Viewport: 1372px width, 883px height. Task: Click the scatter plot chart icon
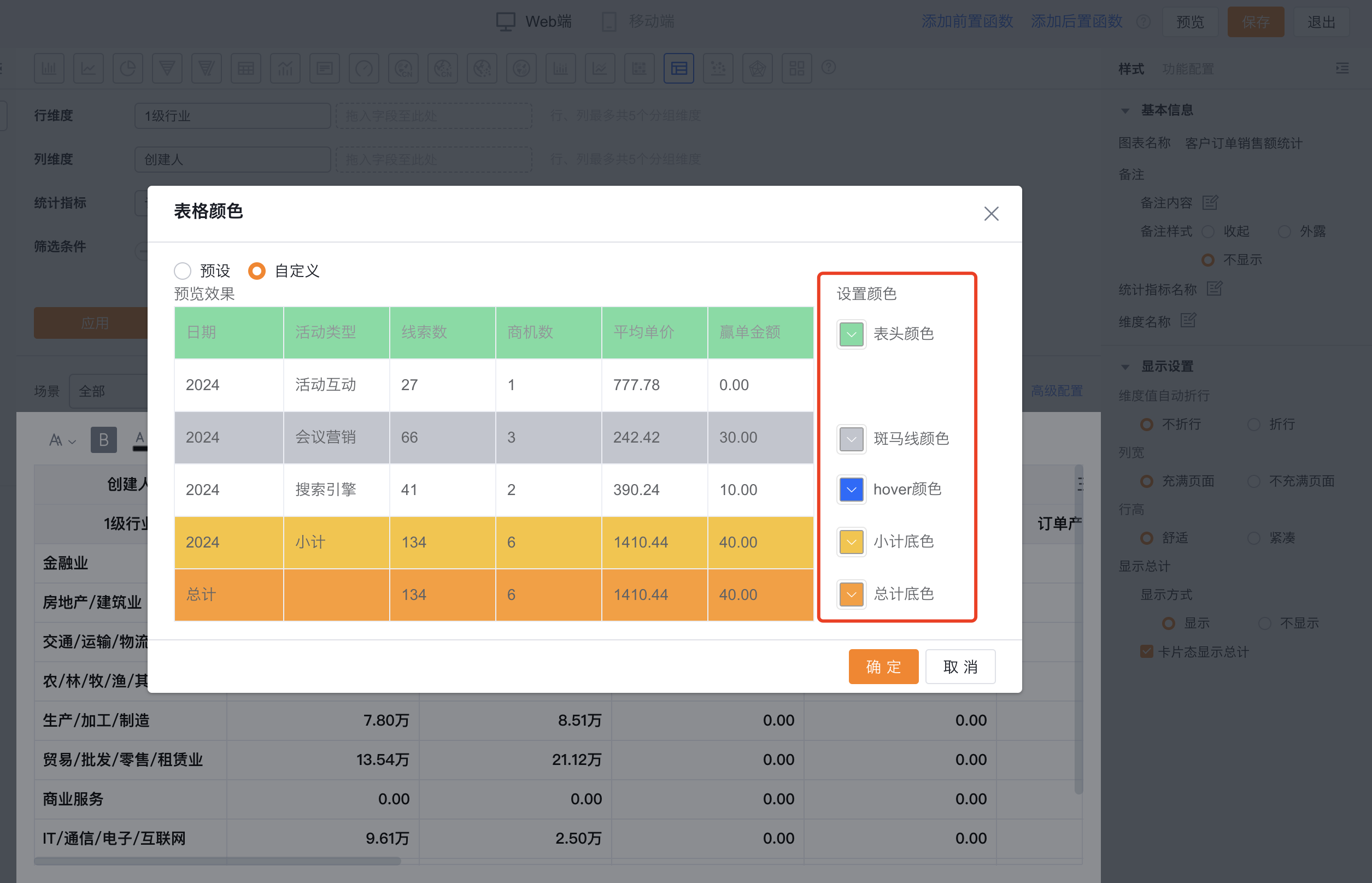click(718, 69)
